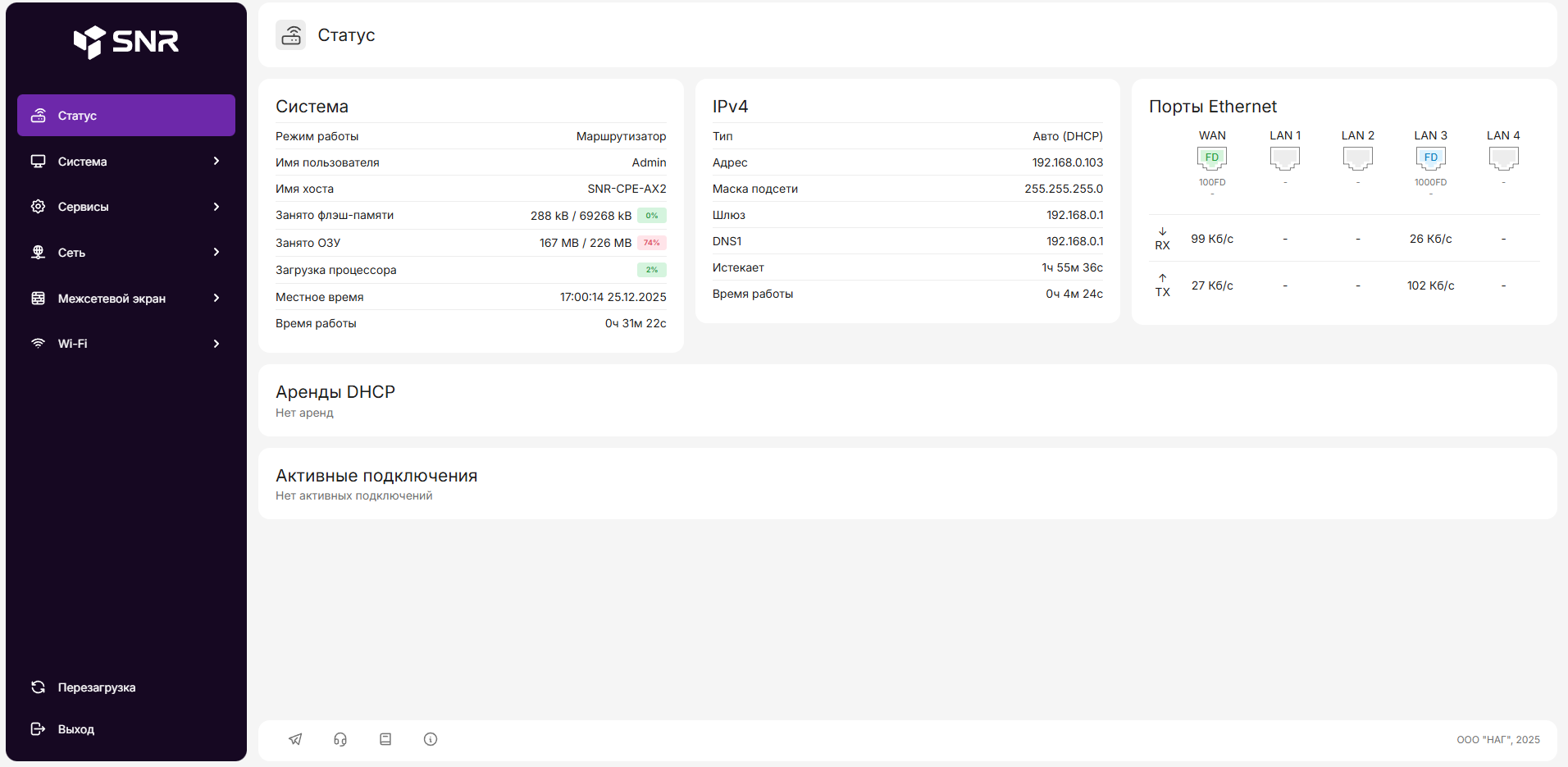Click the LAN 3 port icon
This screenshot has width=1568, height=767.
tap(1430, 158)
